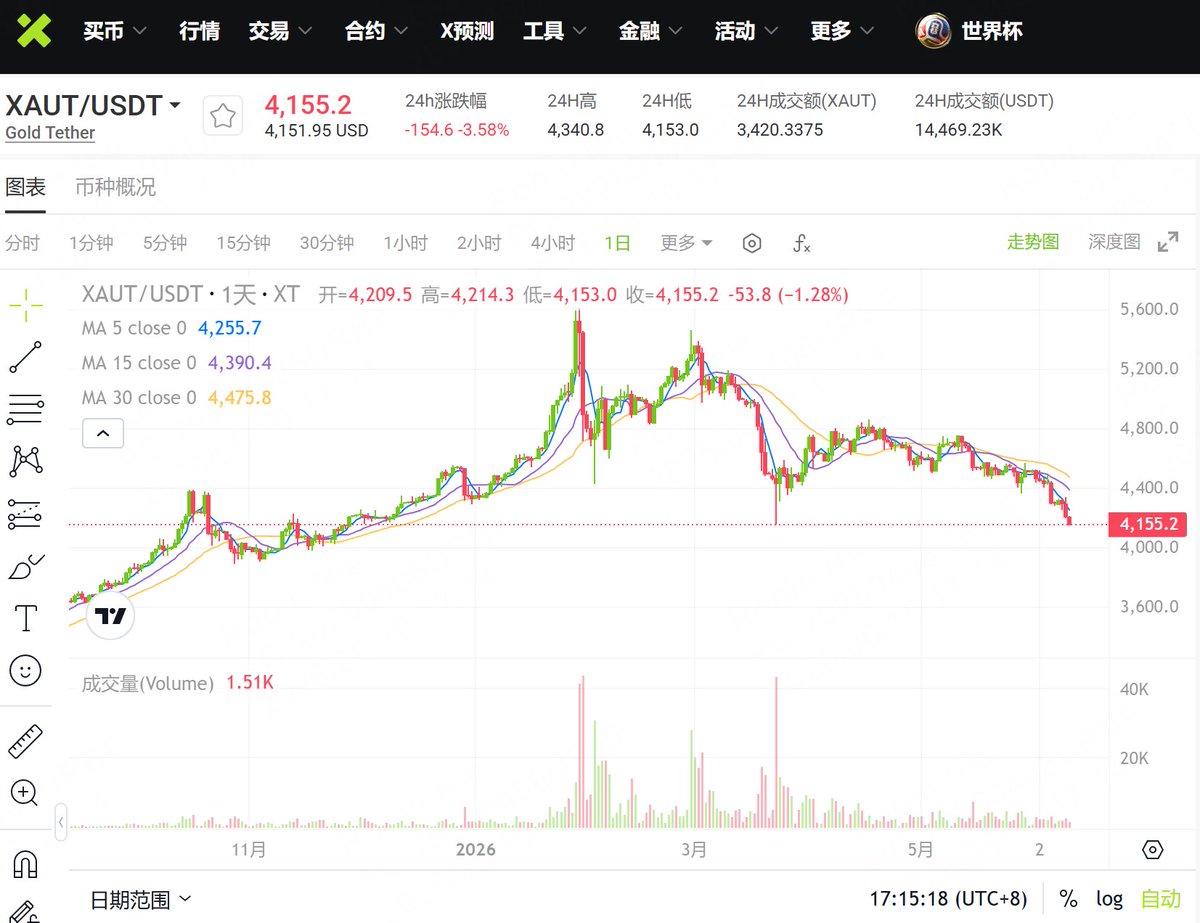Add XAUT/USDT to favorites star
1200x923 pixels.
click(x=223, y=117)
